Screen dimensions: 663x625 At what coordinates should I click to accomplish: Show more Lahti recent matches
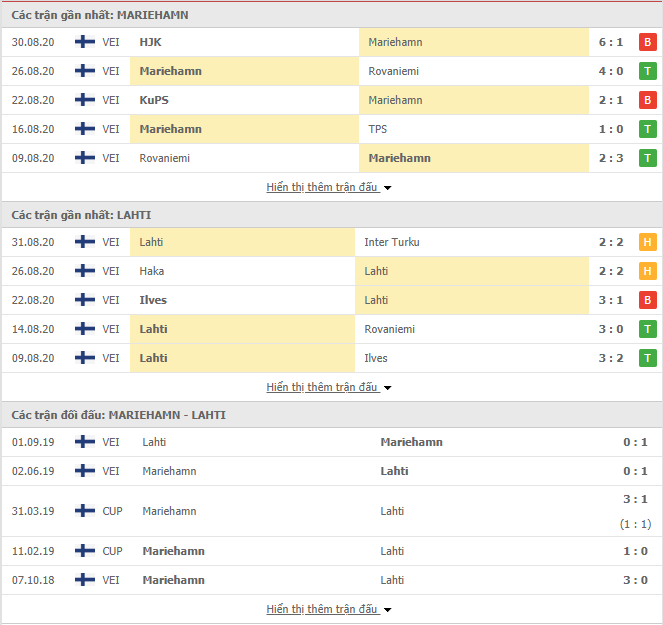[x=329, y=387]
